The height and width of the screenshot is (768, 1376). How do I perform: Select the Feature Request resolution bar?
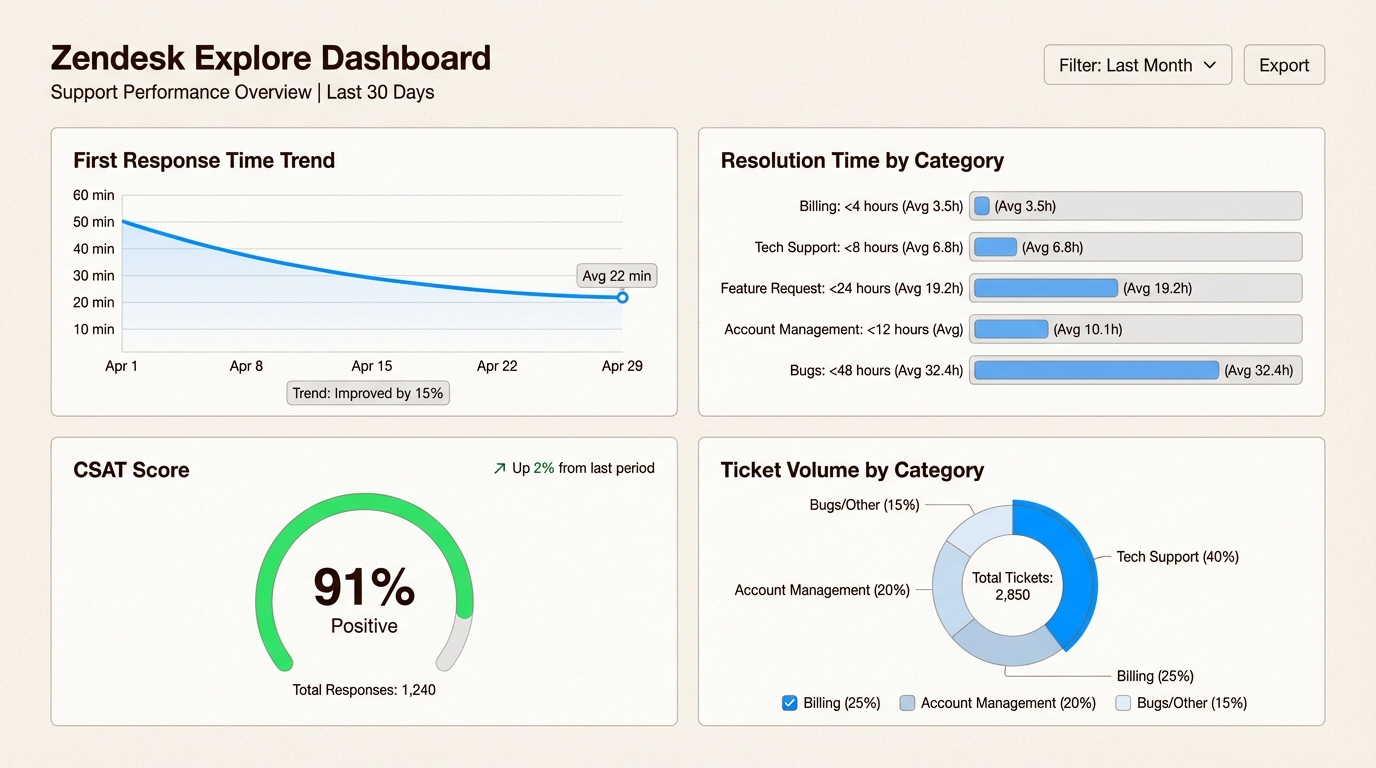click(1045, 288)
